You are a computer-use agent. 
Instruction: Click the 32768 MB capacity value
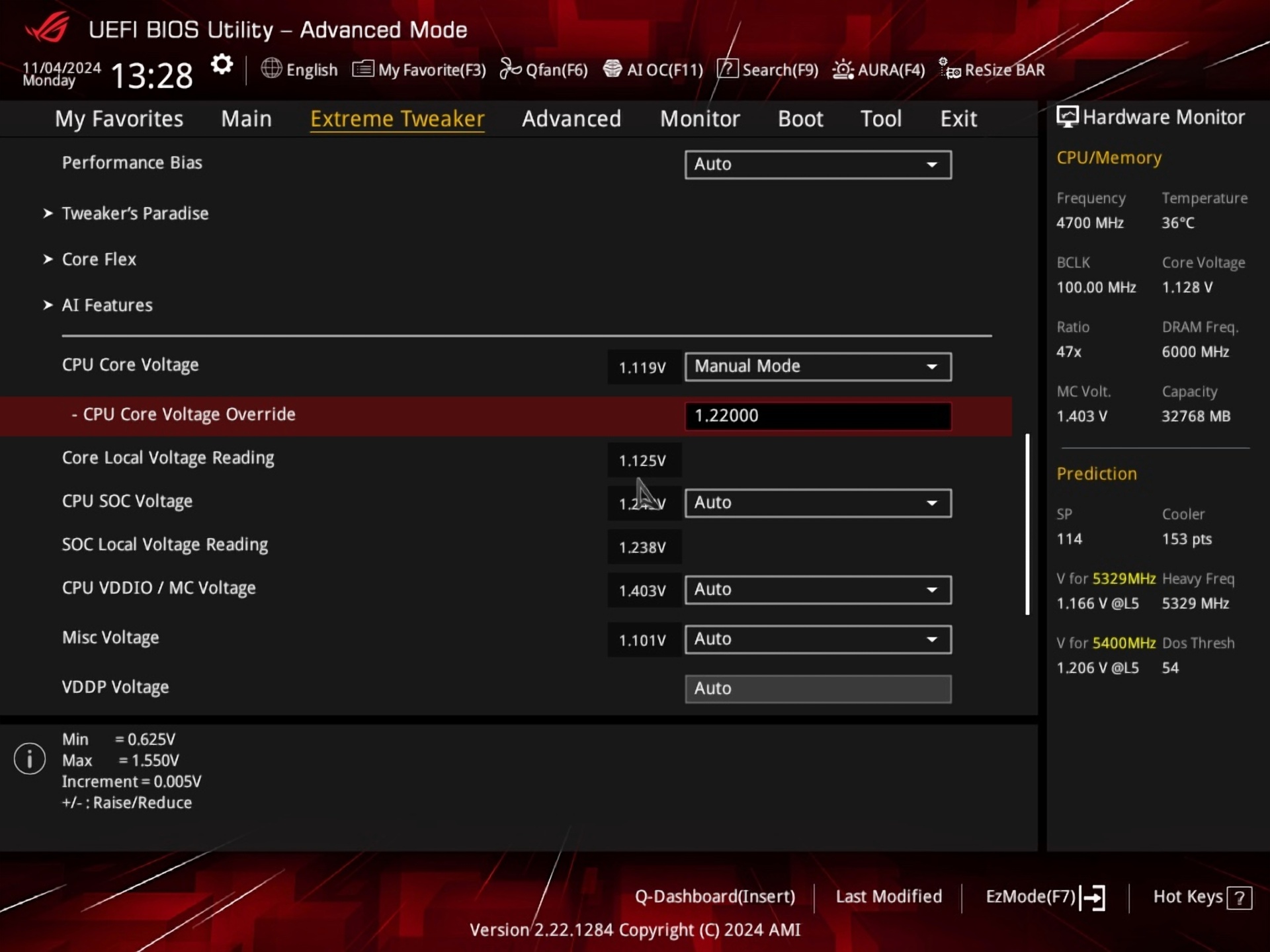1196,416
